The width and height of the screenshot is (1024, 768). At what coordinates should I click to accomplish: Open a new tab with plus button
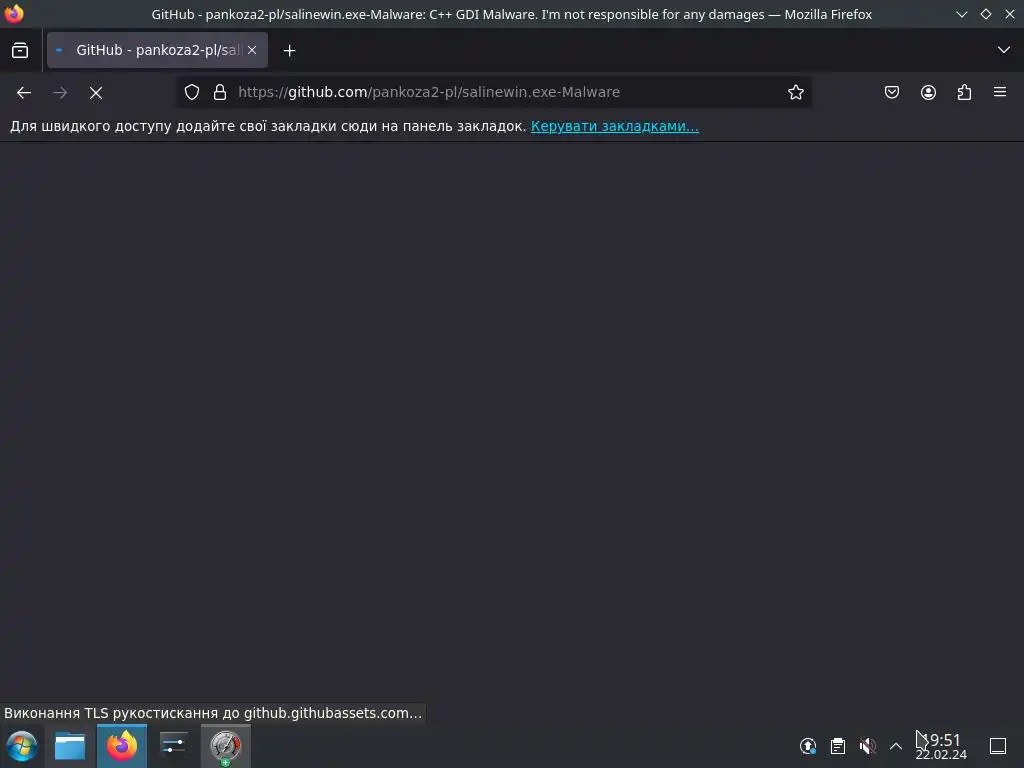[289, 50]
